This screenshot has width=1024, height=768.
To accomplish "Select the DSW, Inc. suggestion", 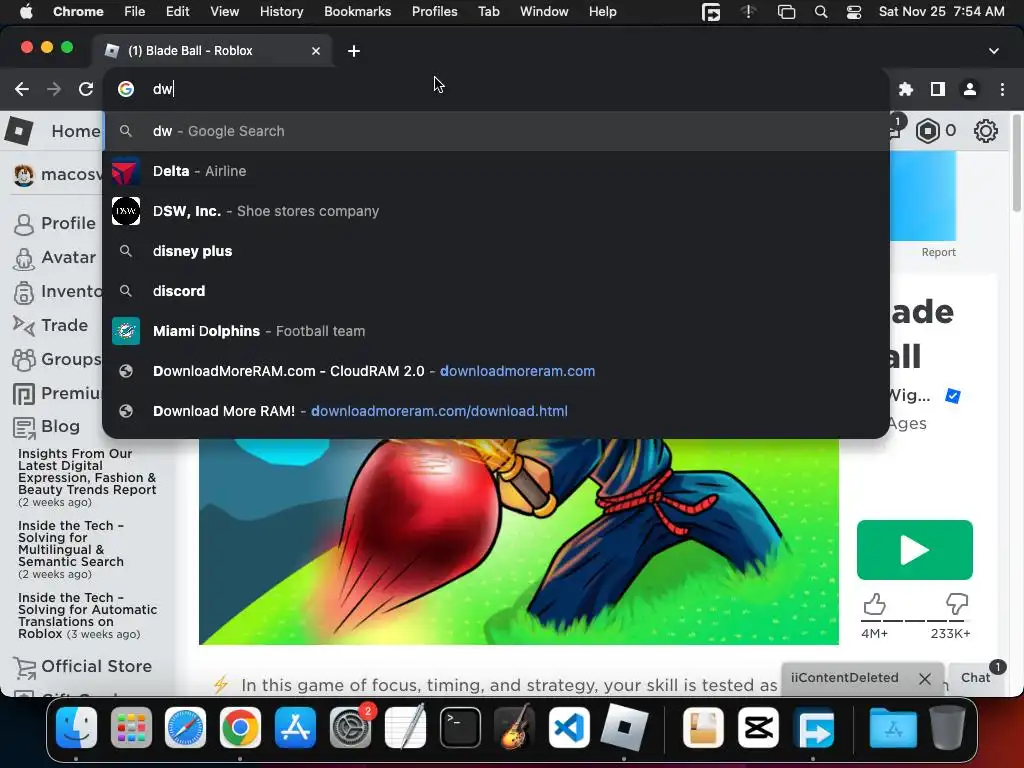I will coord(496,211).
